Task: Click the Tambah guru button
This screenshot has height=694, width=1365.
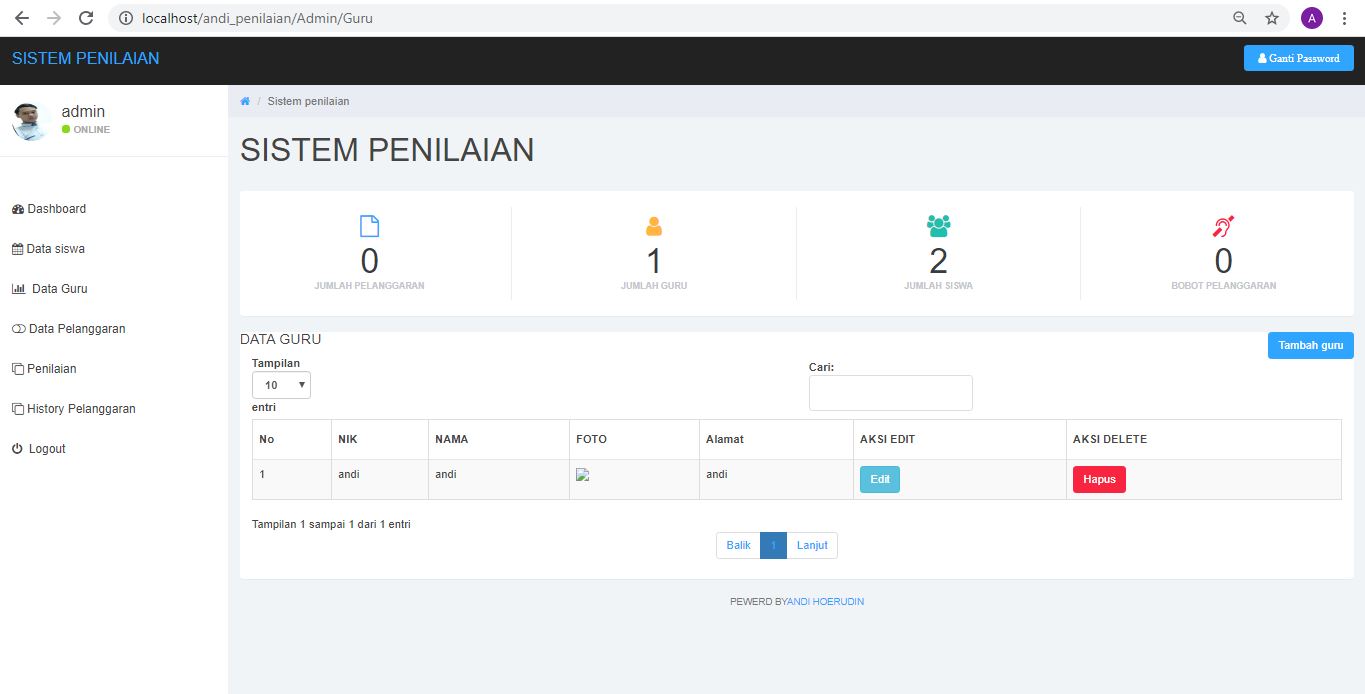Action: [1310, 345]
